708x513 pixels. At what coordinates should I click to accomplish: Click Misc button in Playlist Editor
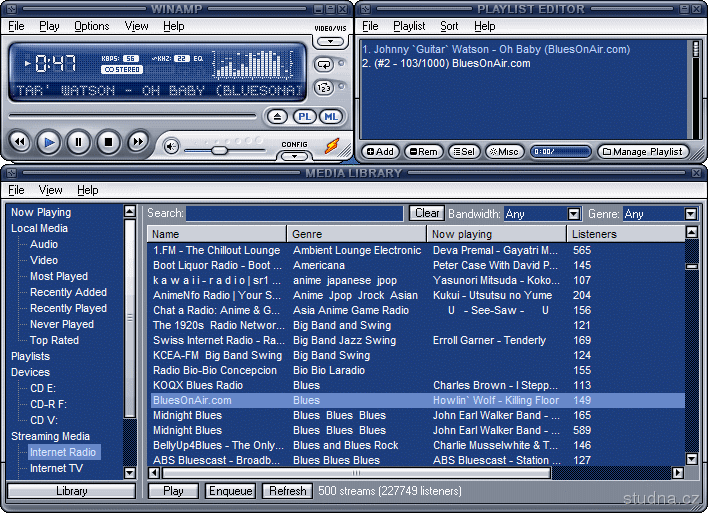504,152
